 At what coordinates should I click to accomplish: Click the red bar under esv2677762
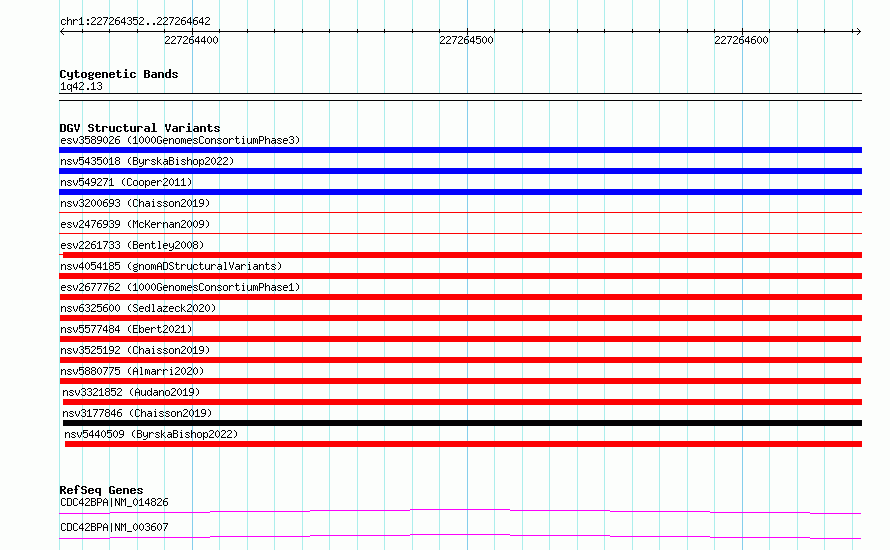click(460, 297)
